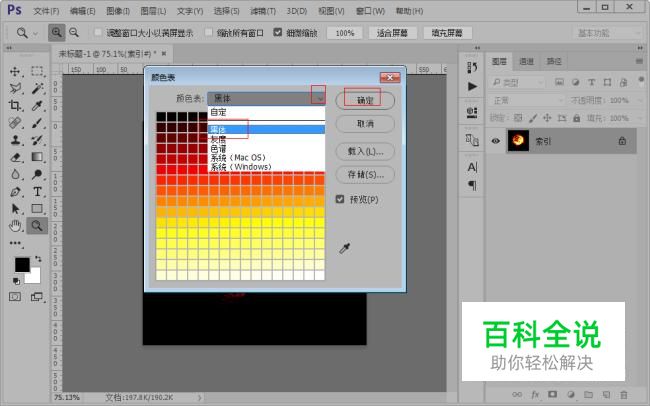Open the Paragraph panel icon
The image size is (650, 406).
[x=472, y=185]
